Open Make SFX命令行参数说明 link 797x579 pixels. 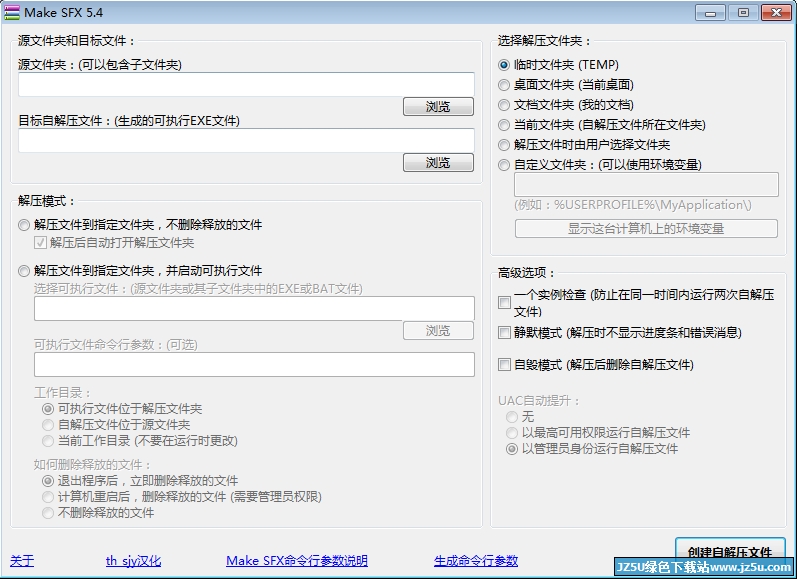pos(297,560)
